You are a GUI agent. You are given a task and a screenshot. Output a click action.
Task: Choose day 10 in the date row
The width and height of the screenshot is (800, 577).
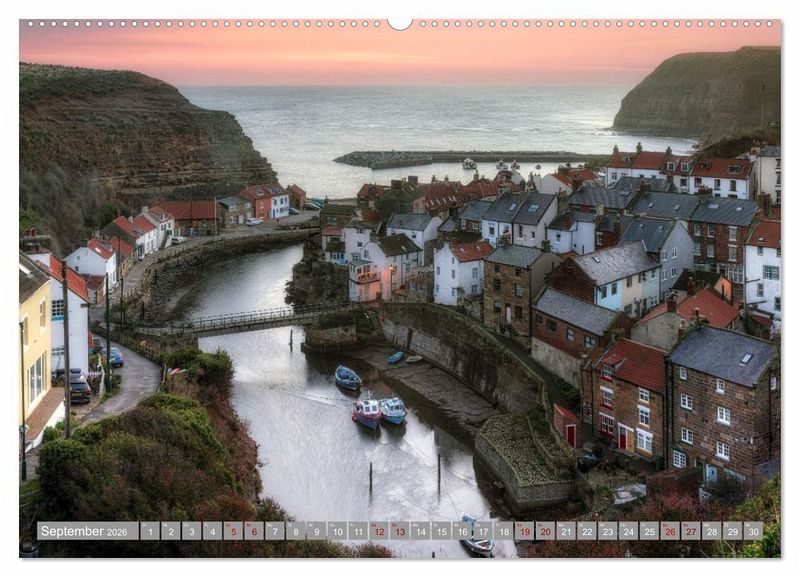[337, 531]
